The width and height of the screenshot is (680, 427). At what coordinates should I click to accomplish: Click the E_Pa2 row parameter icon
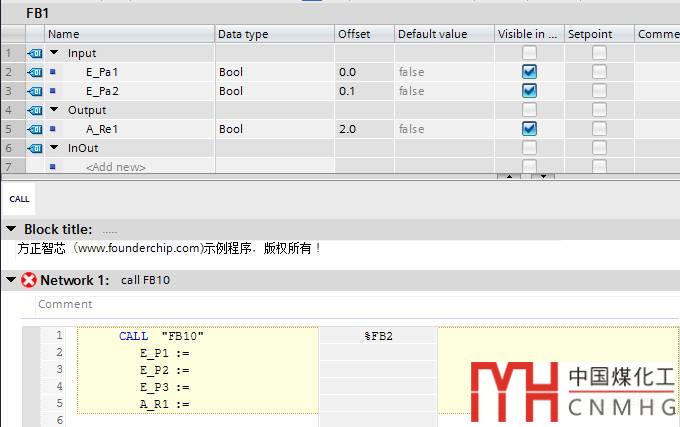point(34,91)
